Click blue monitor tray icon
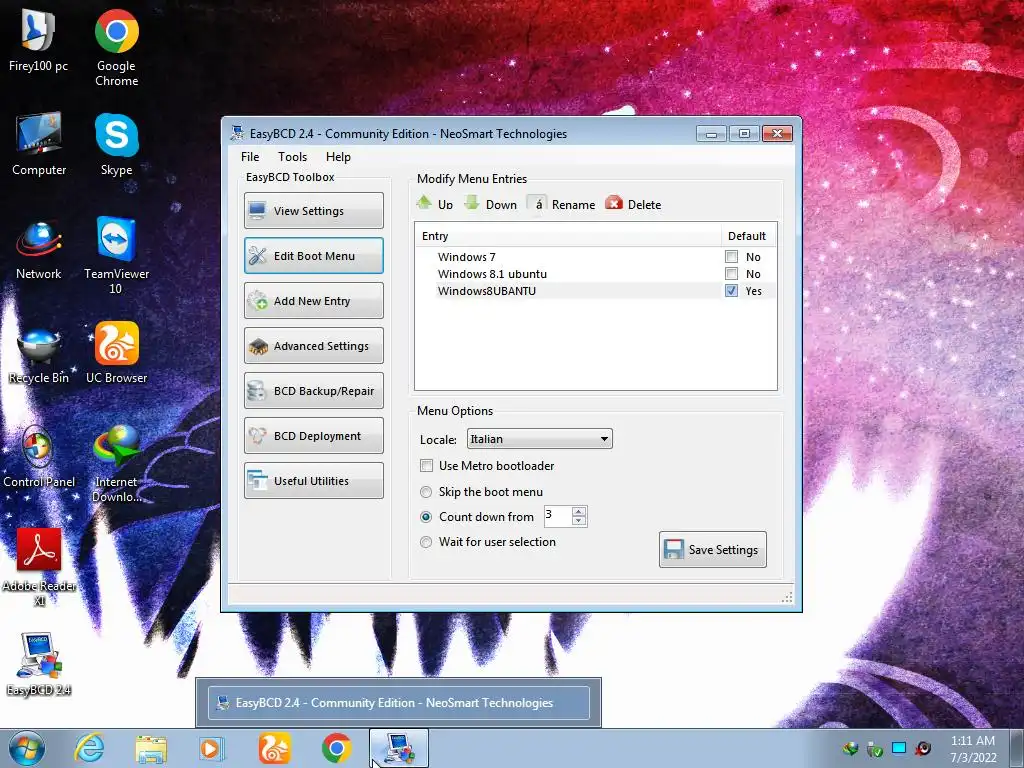The image size is (1024, 768). point(899,748)
